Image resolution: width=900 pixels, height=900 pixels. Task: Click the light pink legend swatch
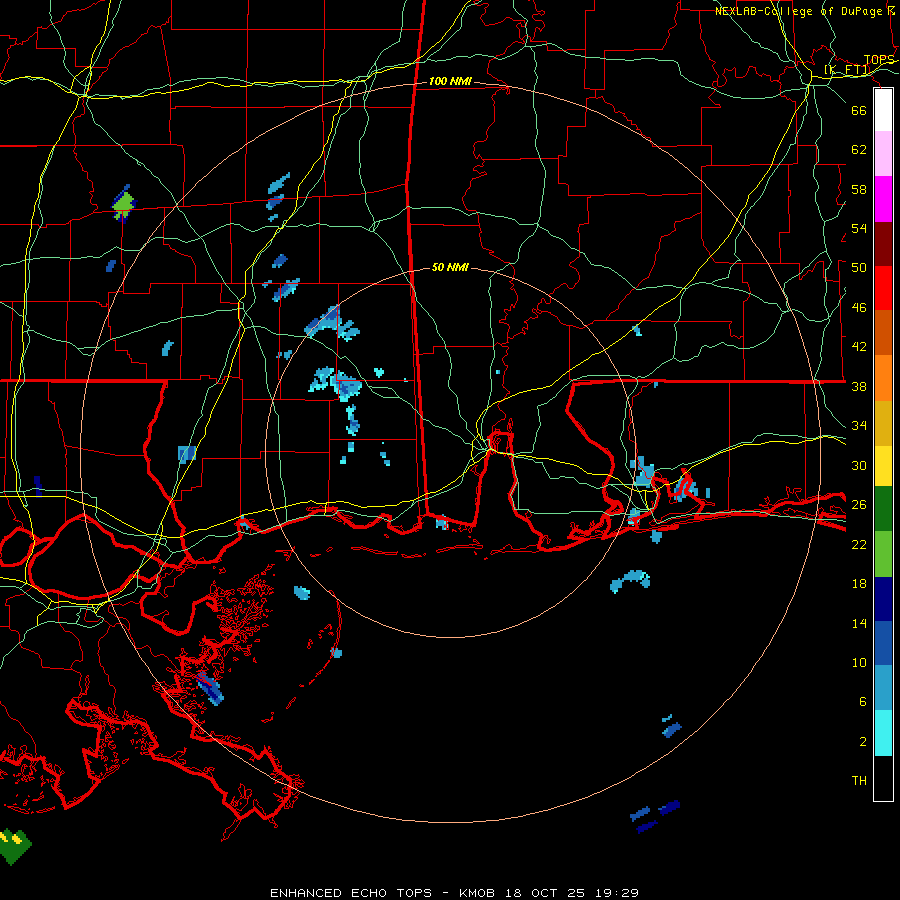(x=883, y=154)
